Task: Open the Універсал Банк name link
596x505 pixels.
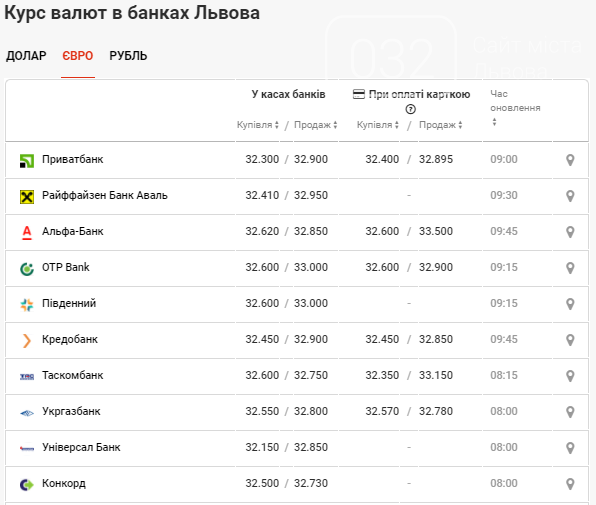Action: point(81,447)
